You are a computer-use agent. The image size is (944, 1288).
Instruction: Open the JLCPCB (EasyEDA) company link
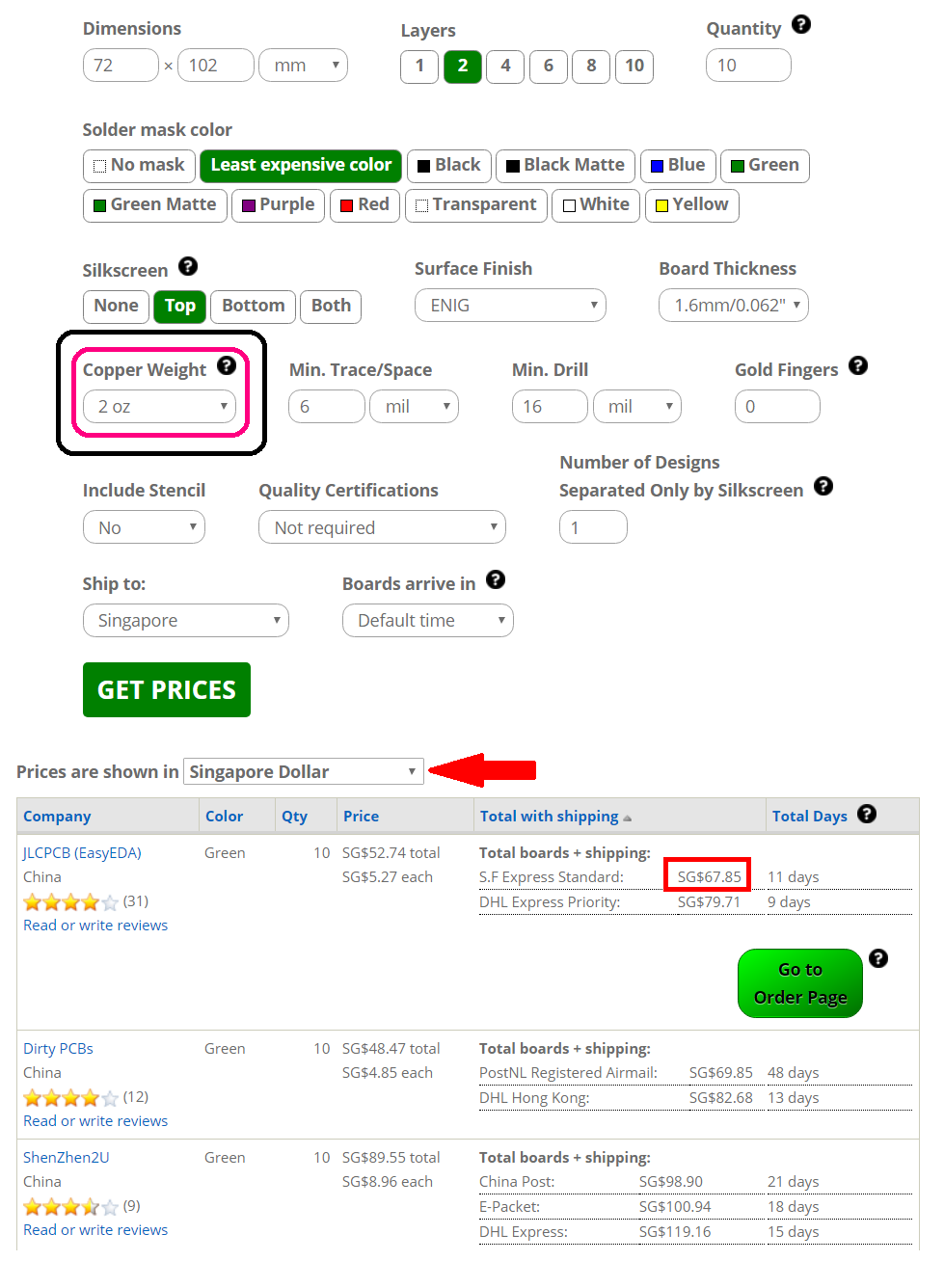tap(82, 853)
